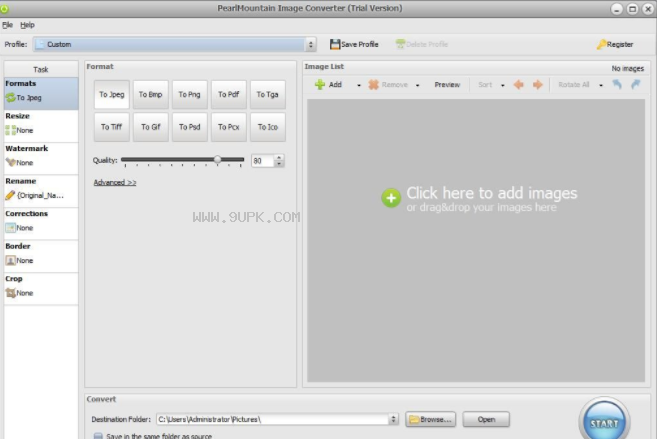Click the Save Profile disk icon
Screen dimensions: 657x439
[x=335, y=44]
